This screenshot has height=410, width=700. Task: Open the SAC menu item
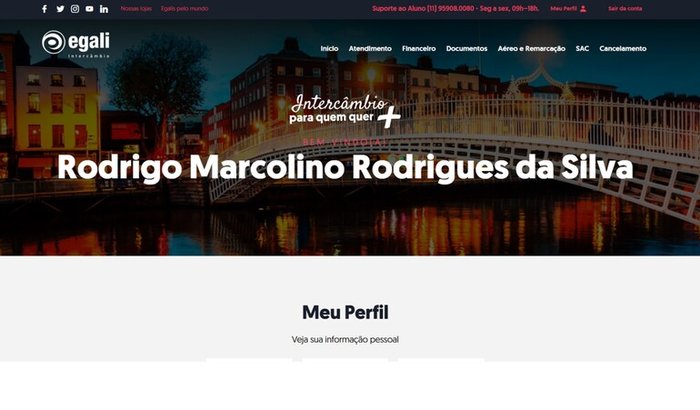[582, 49]
